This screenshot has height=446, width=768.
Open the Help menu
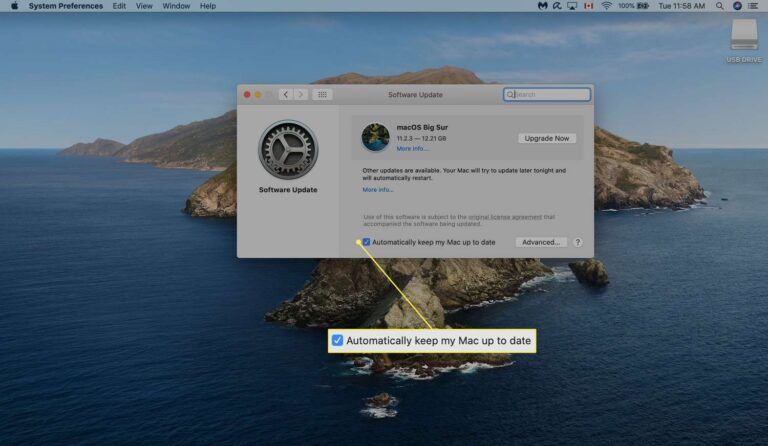(x=208, y=6)
